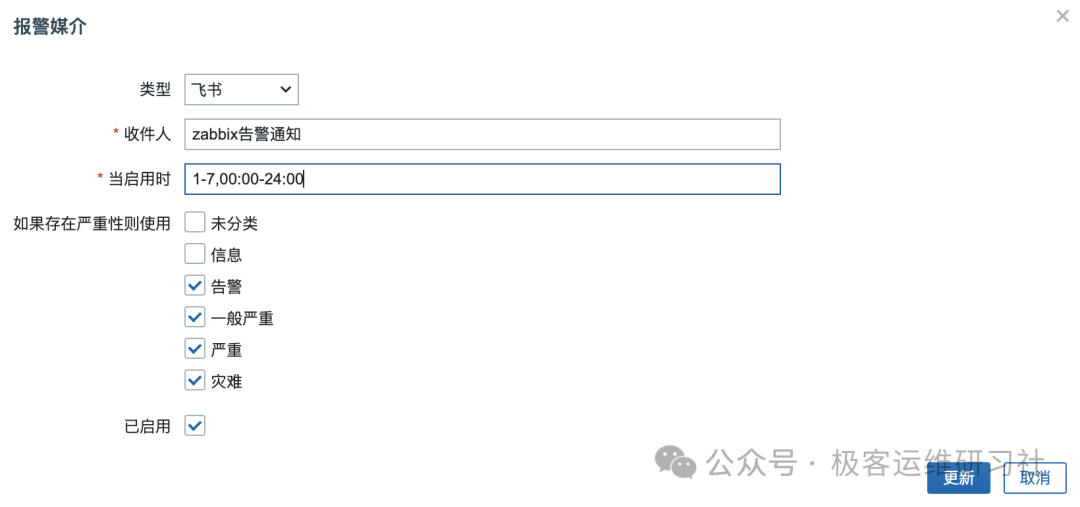This screenshot has width=1080, height=507.
Task: Click the 类型 field label
Action: (x=155, y=90)
